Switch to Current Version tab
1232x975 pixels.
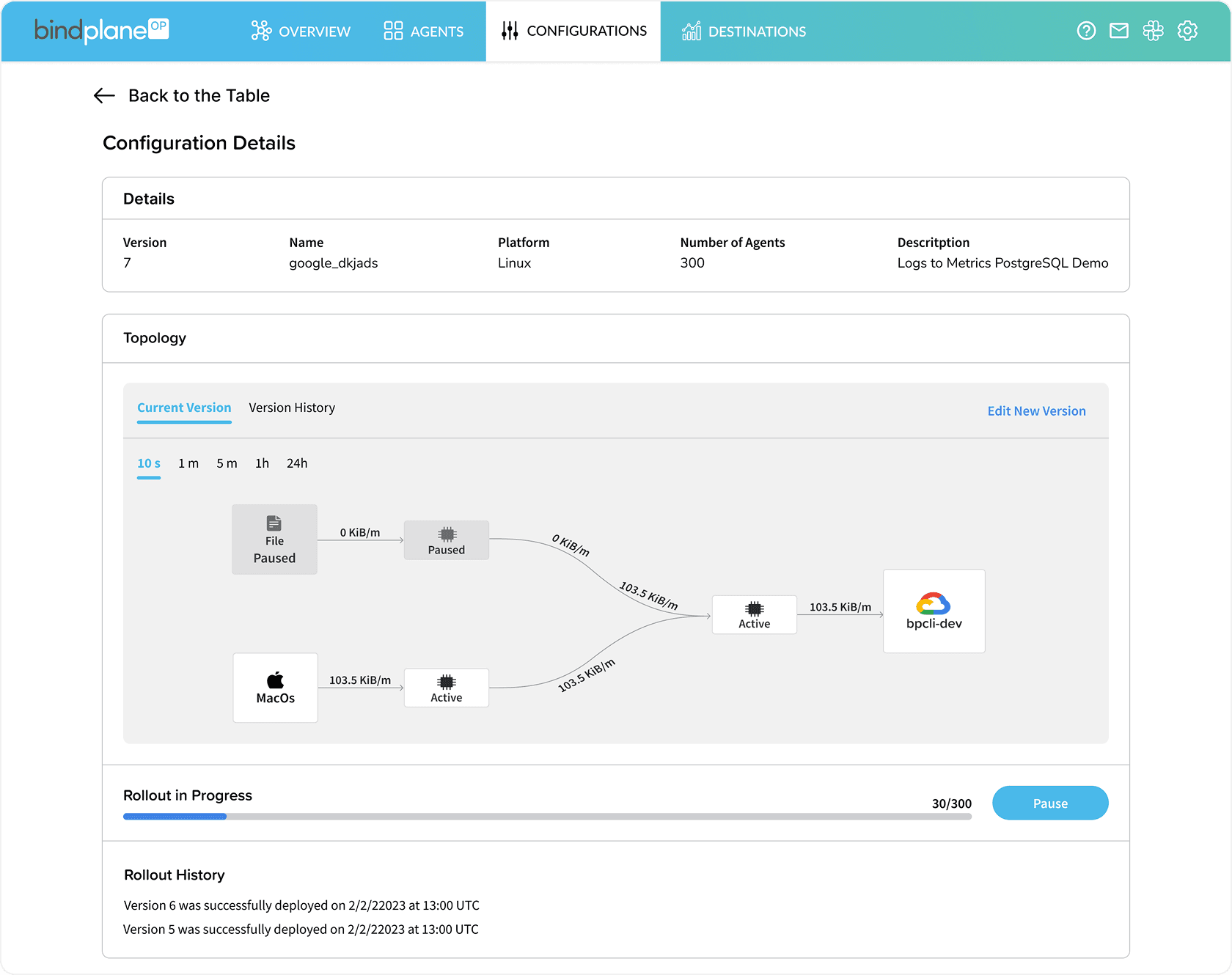pyautogui.click(x=184, y=408)
